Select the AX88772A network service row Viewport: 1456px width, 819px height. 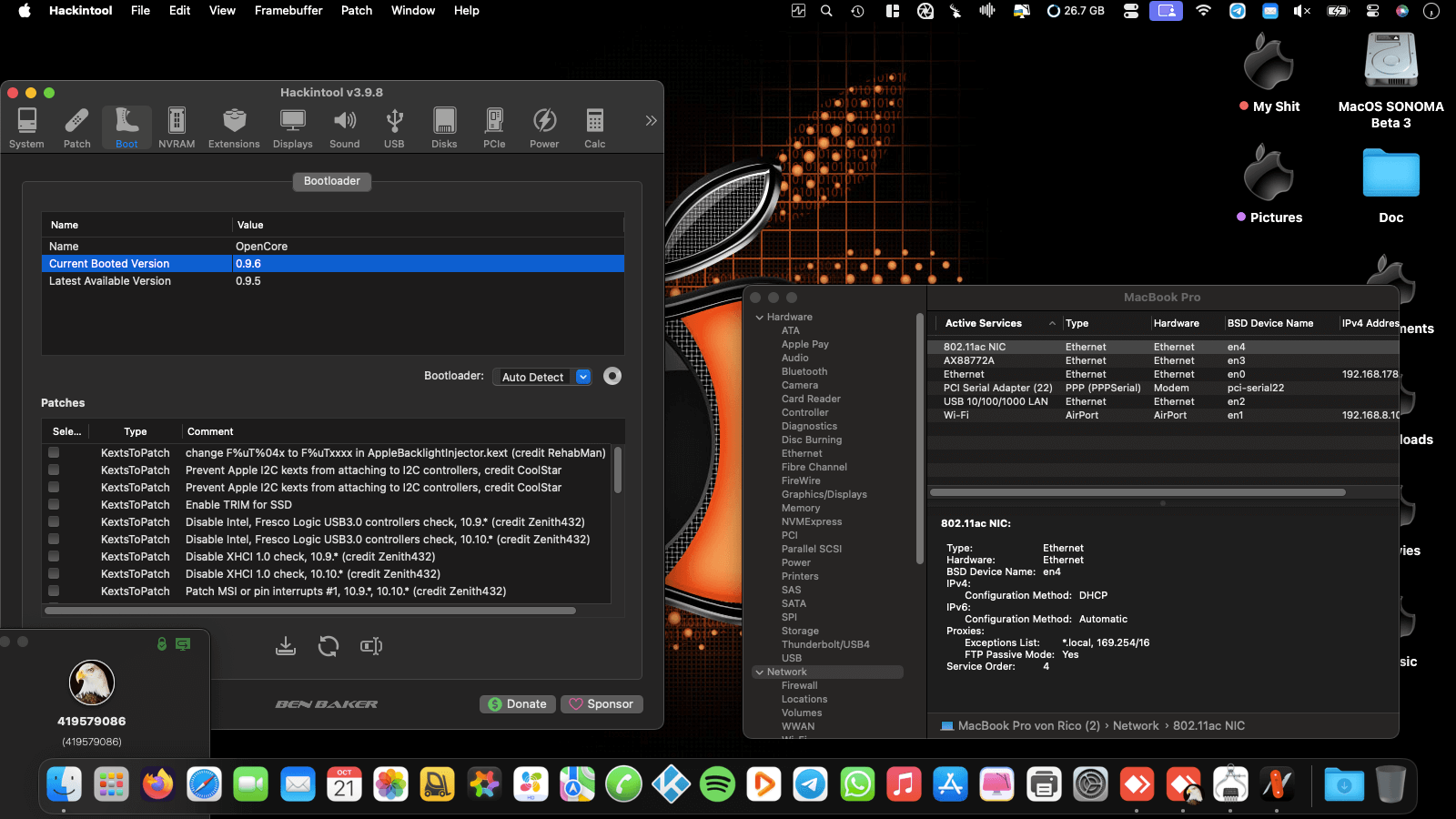[1163, 360]
